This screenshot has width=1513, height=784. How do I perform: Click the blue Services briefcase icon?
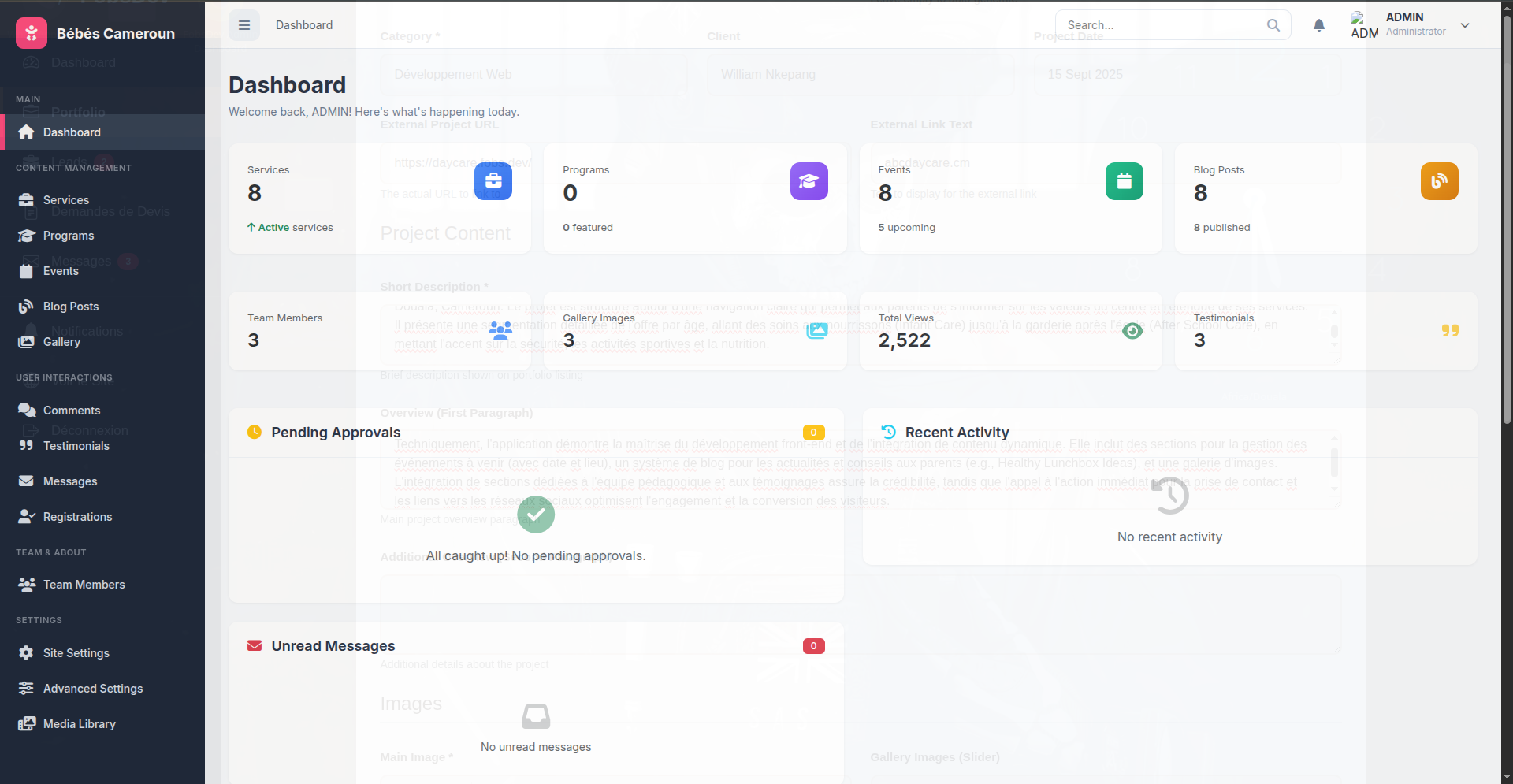[493, 181]
